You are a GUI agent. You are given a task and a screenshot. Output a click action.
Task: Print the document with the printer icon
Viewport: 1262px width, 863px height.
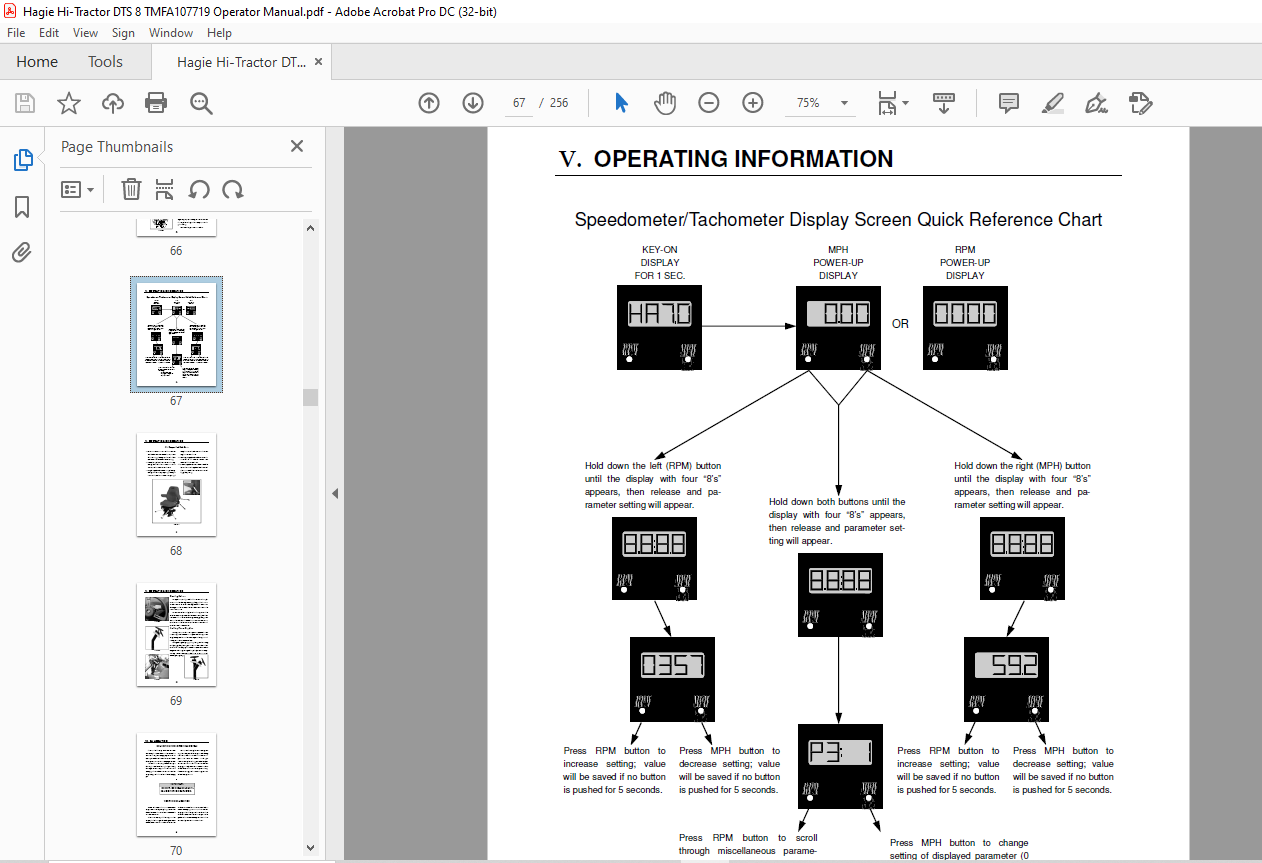click(x=156, y=103)
